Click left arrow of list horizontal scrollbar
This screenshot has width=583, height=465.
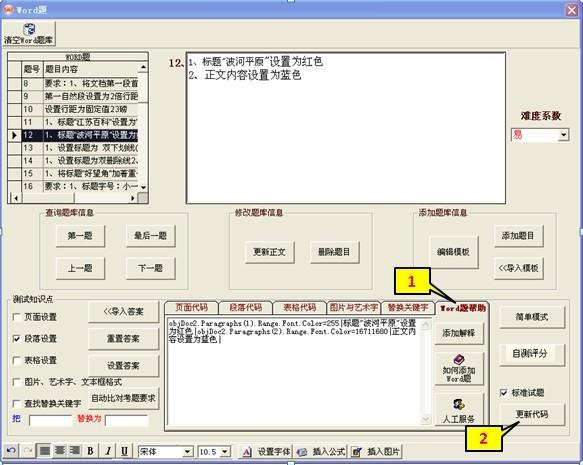15,198
